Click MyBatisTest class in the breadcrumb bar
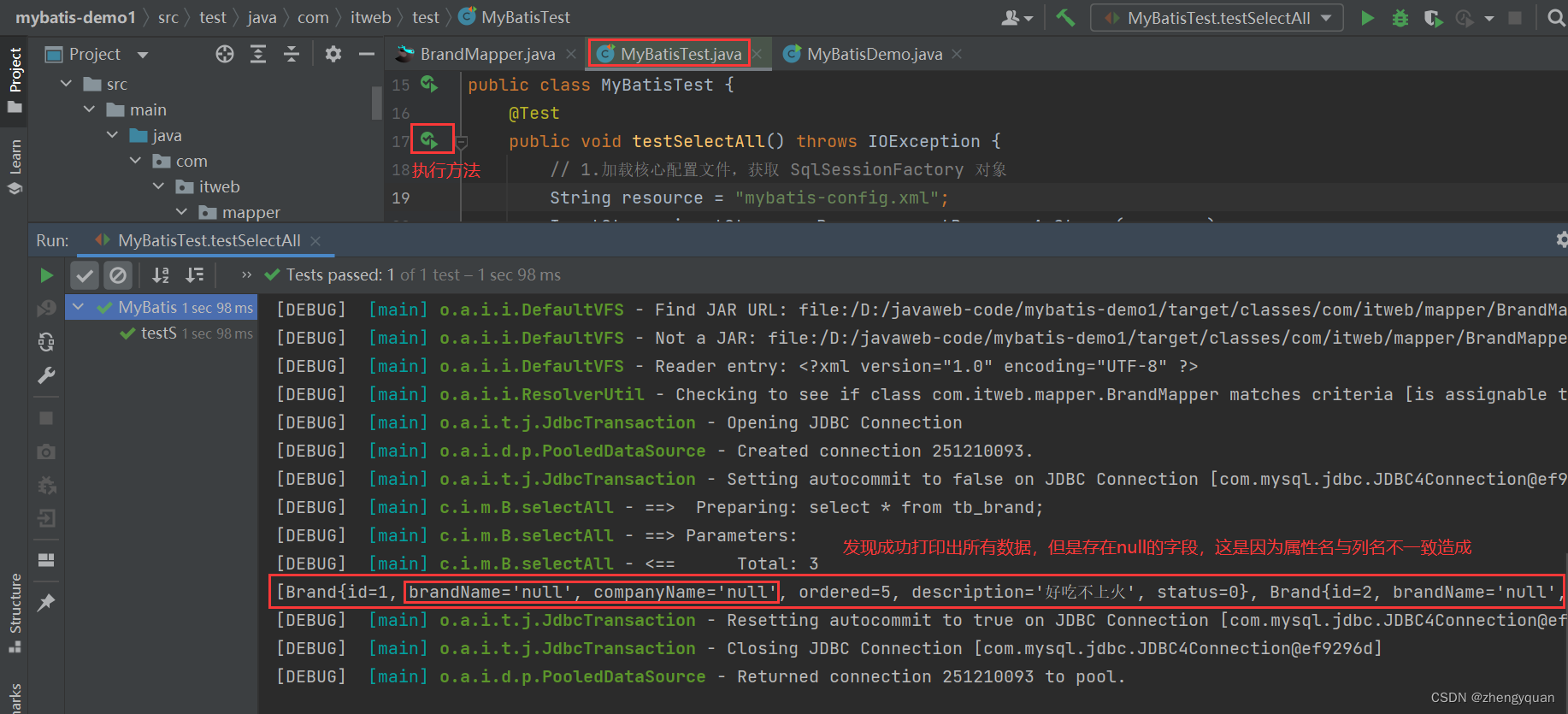1568x714 pixels. [515, 17]
